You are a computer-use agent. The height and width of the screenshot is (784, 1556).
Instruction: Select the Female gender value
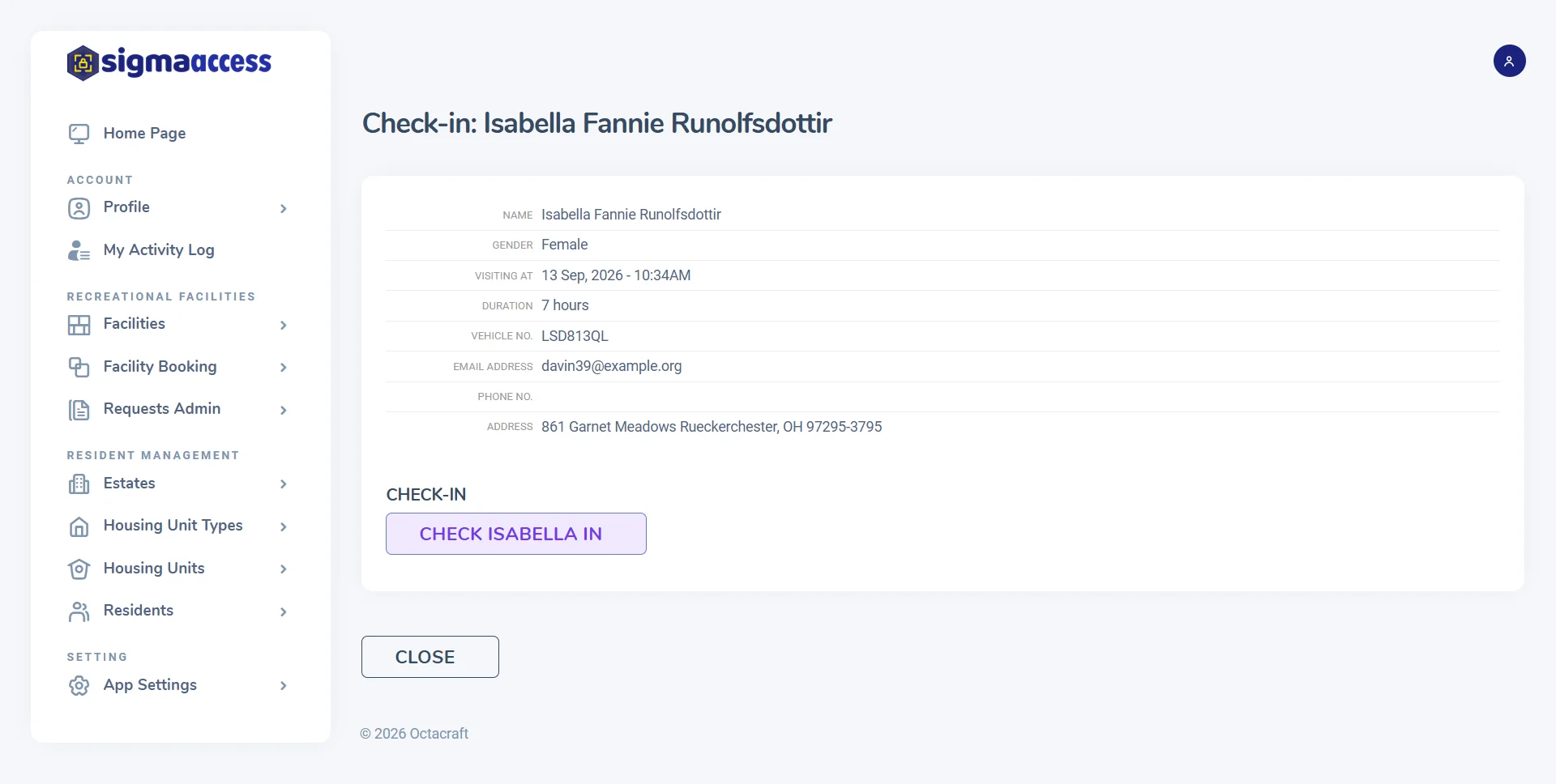(565, 245)
